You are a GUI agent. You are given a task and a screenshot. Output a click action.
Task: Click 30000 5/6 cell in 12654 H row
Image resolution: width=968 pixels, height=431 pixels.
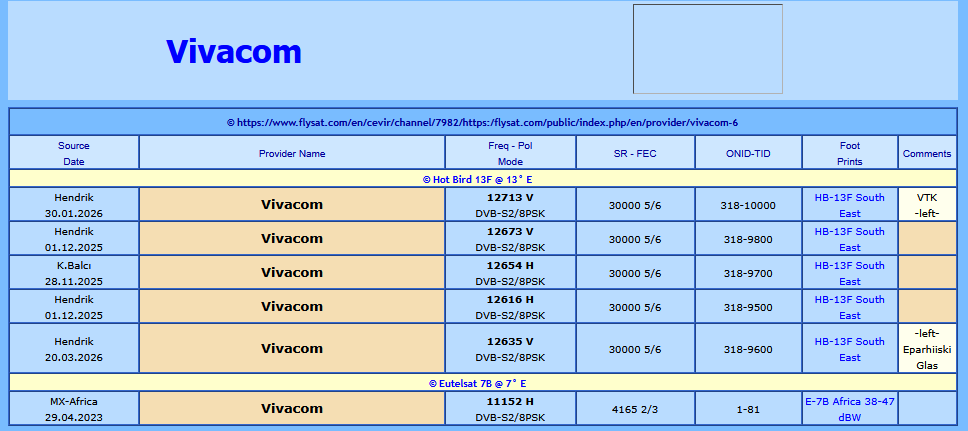(x=635, y=272)
